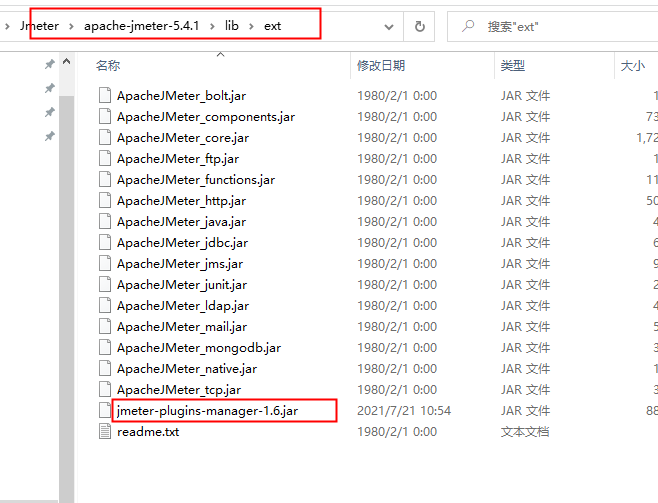Click the date 2021/7/21 10:54

(404, 411)
